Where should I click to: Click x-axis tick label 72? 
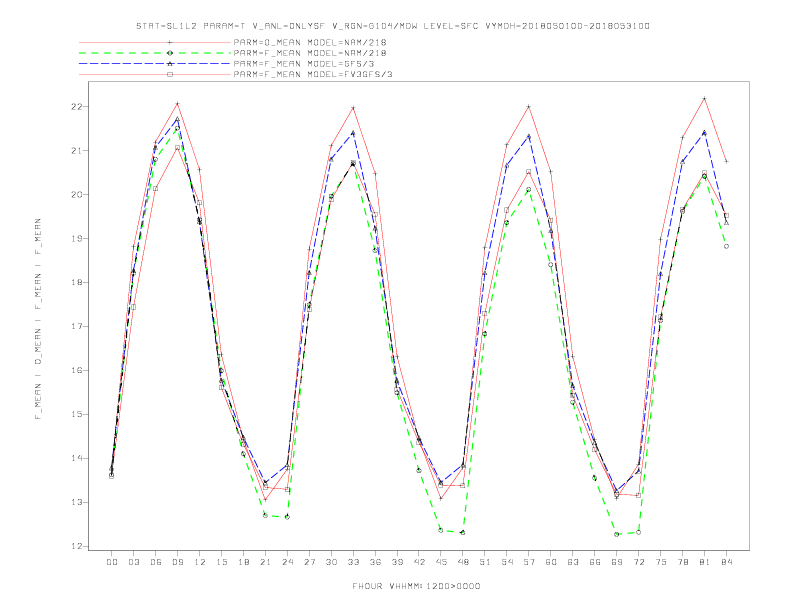pyautogui.click(x=639, y=562)
